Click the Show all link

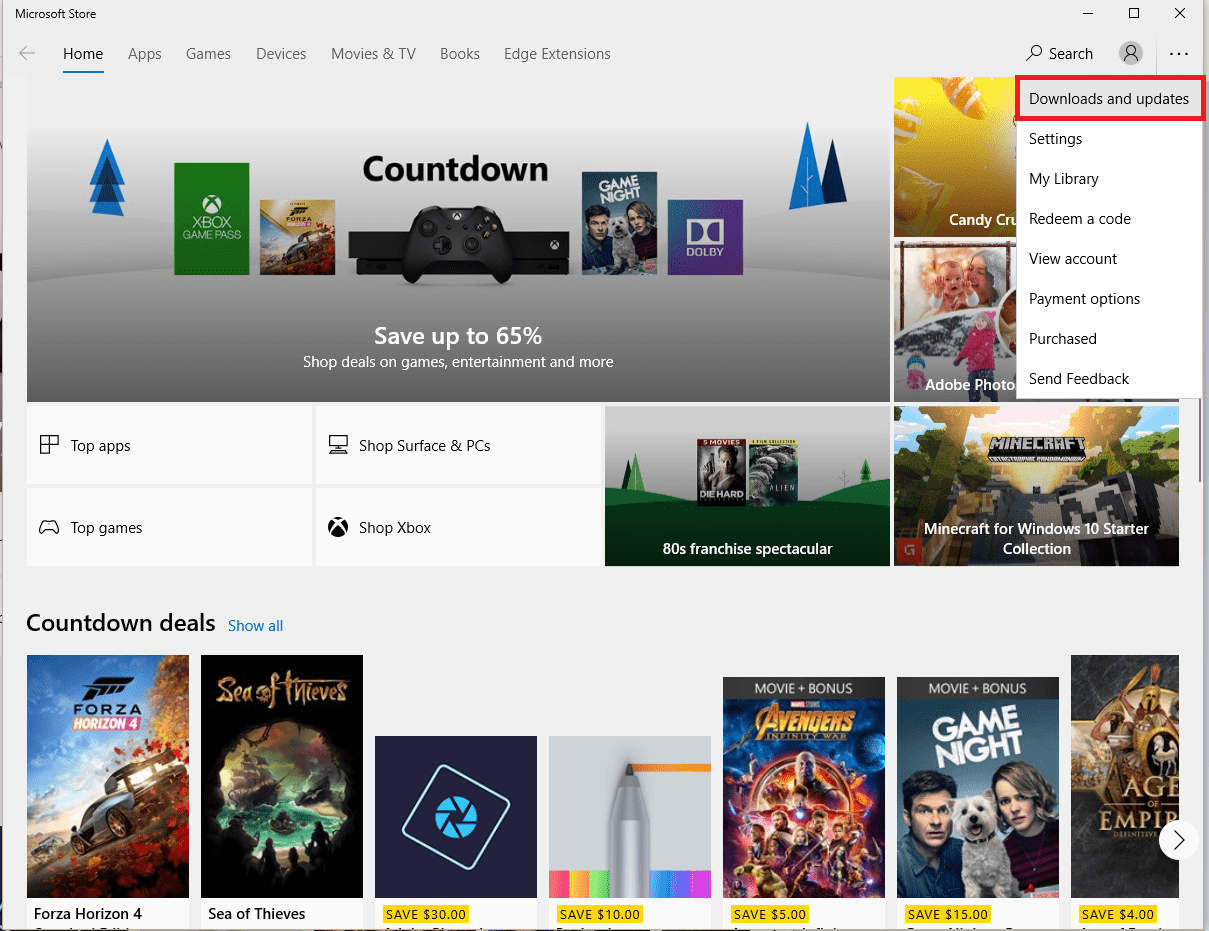click(x=255, y=626)
